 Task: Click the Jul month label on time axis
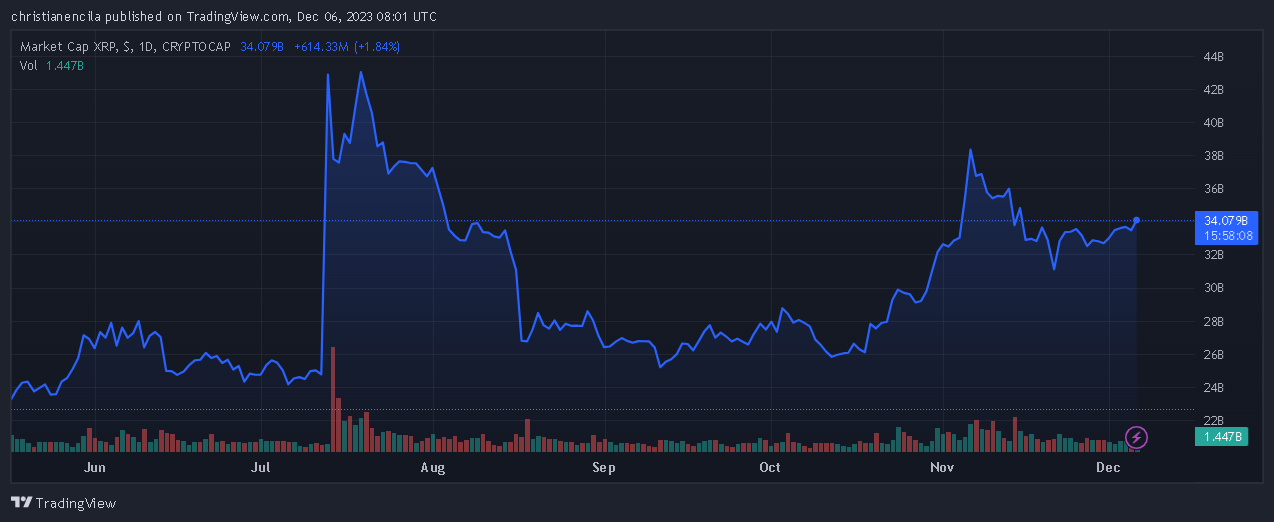[x=261, y=467]
